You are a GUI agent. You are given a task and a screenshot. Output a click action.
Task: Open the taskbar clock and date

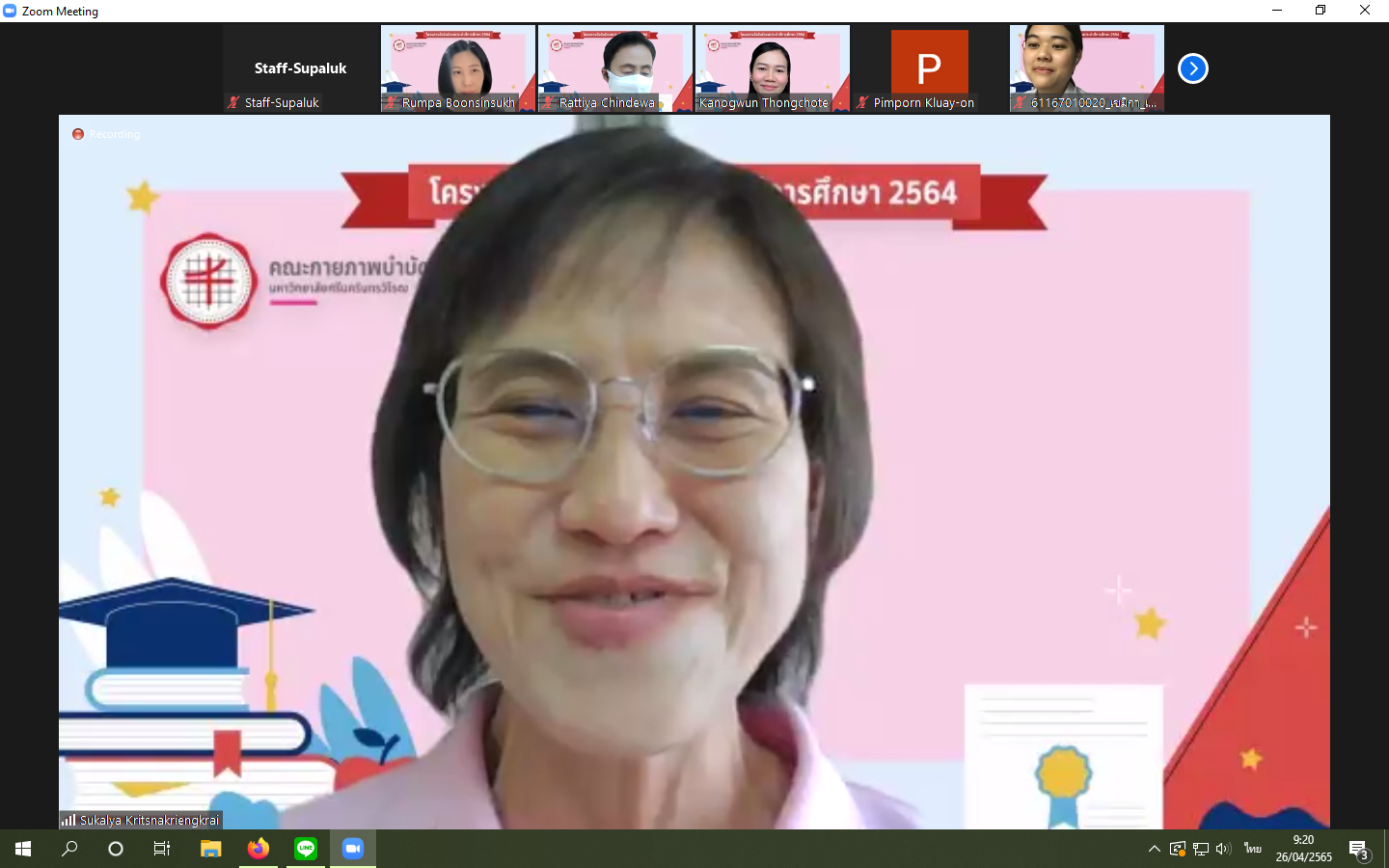[x=1303, y=849]
